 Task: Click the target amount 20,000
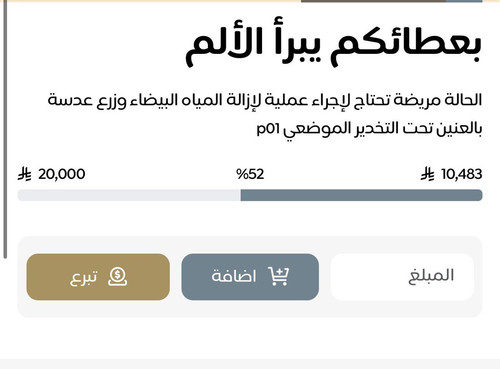(x=62, y=174)
